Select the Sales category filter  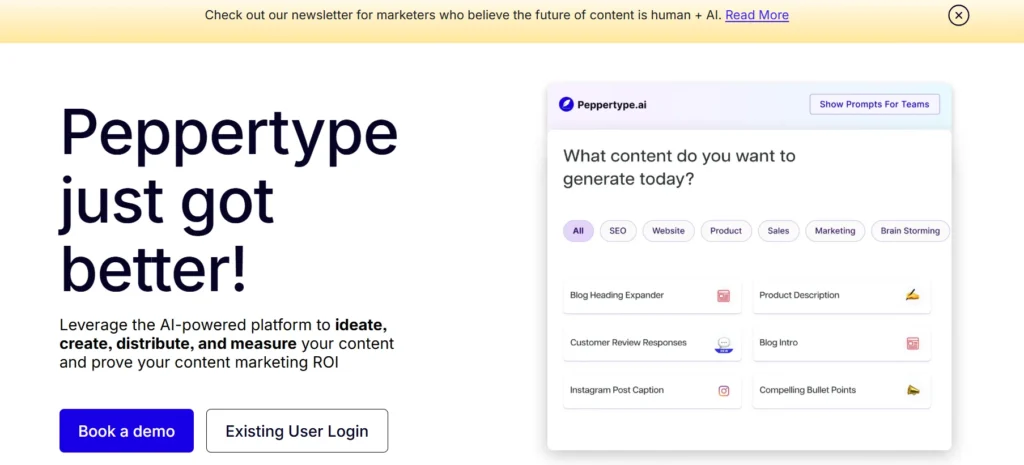[778, 231]
